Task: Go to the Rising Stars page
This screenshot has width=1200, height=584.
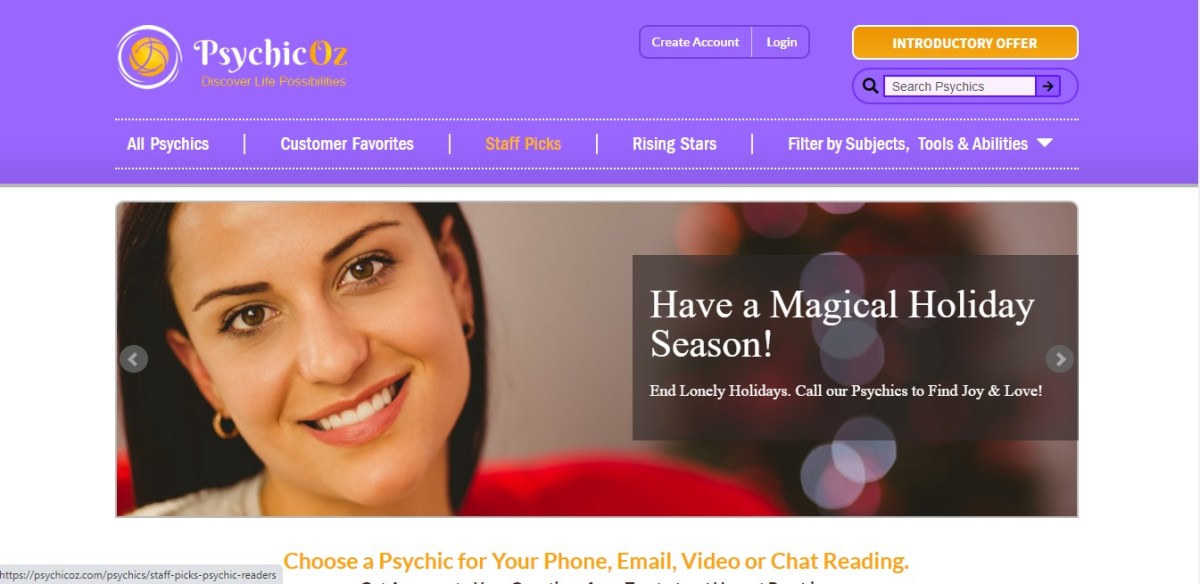Action: (x=674, y=144)
